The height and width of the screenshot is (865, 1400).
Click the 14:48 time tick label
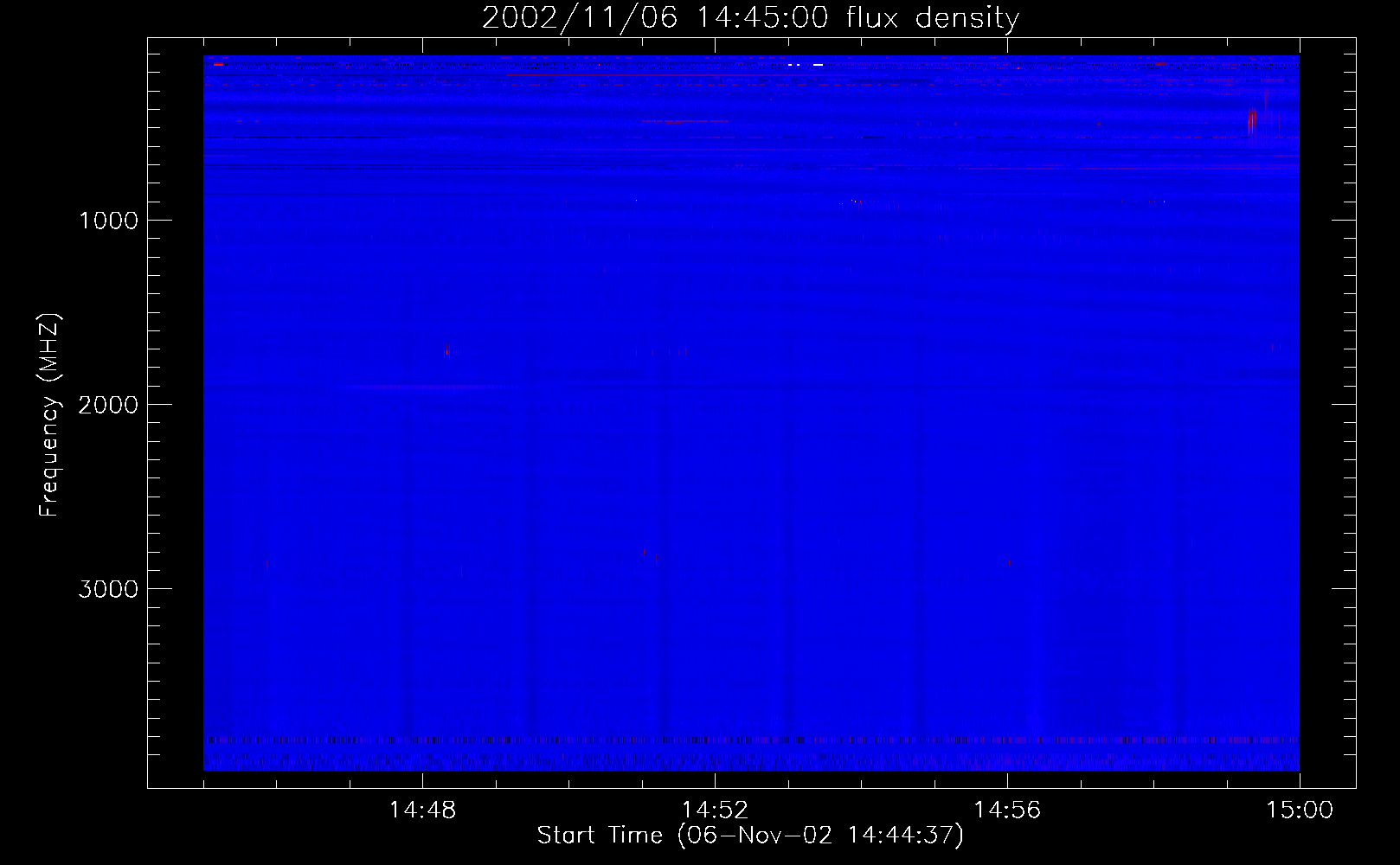(x=422, y=811)
